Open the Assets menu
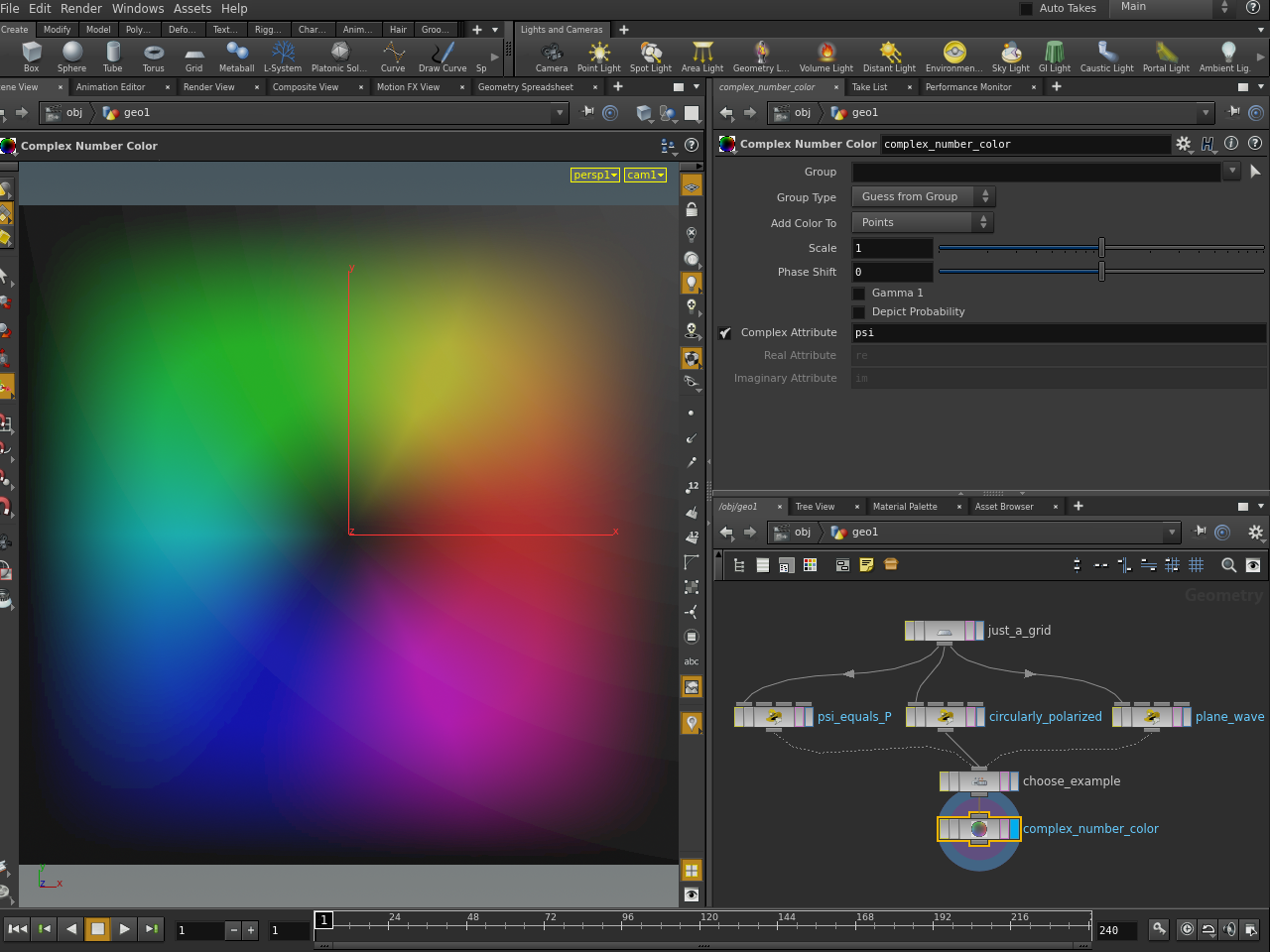 coord(192,9)
